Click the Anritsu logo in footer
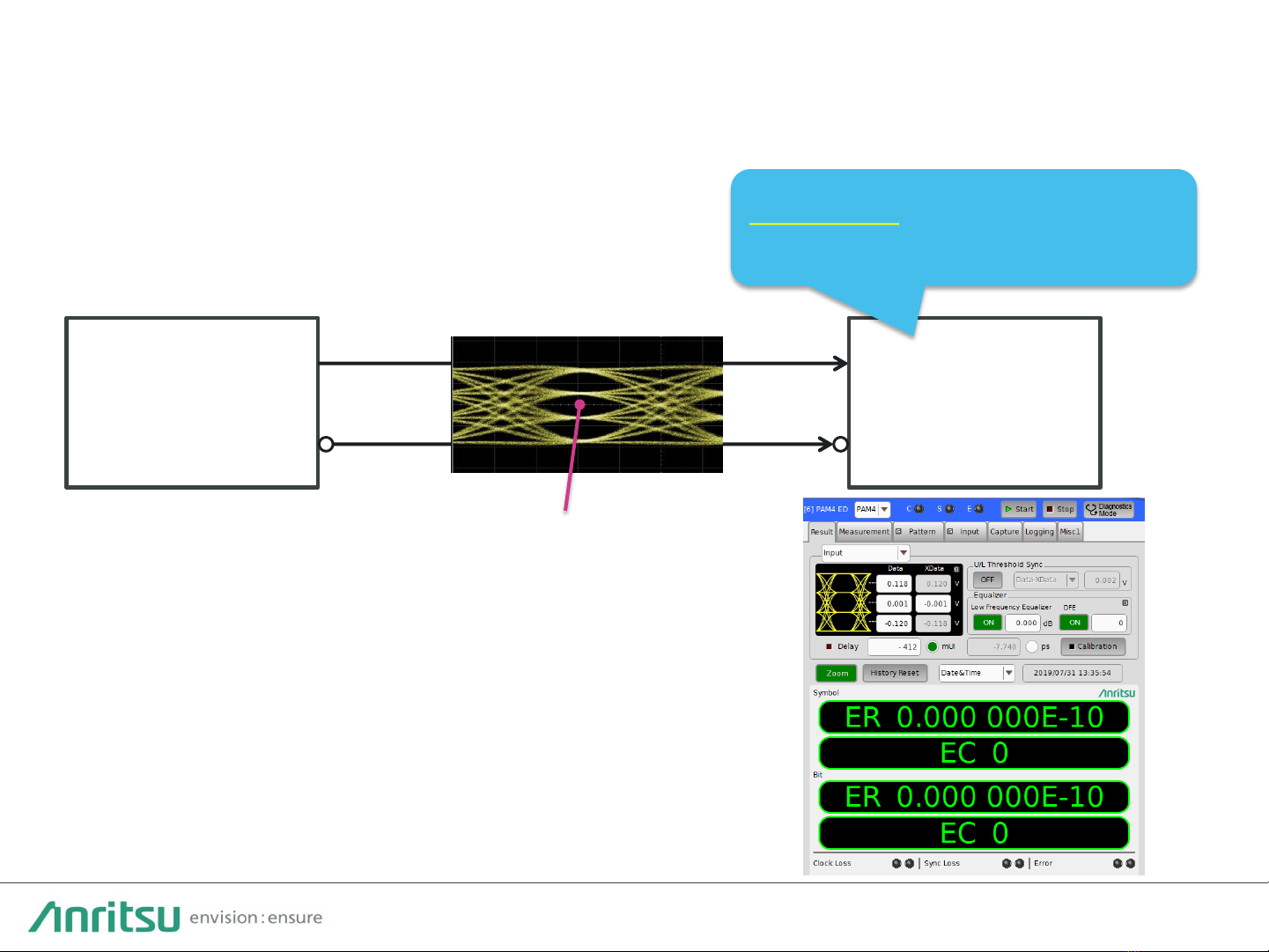 pyautogui.click(x=105, y=917)
